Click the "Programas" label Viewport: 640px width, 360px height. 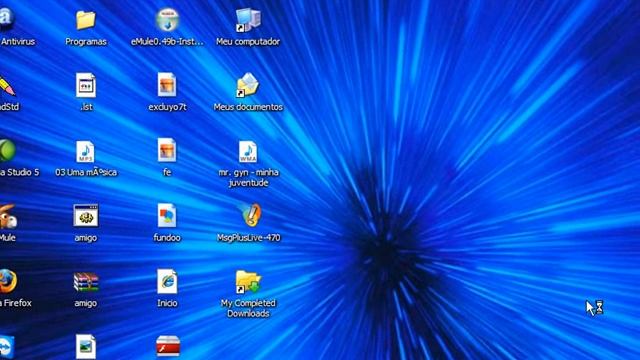click(x=86, y=42)
